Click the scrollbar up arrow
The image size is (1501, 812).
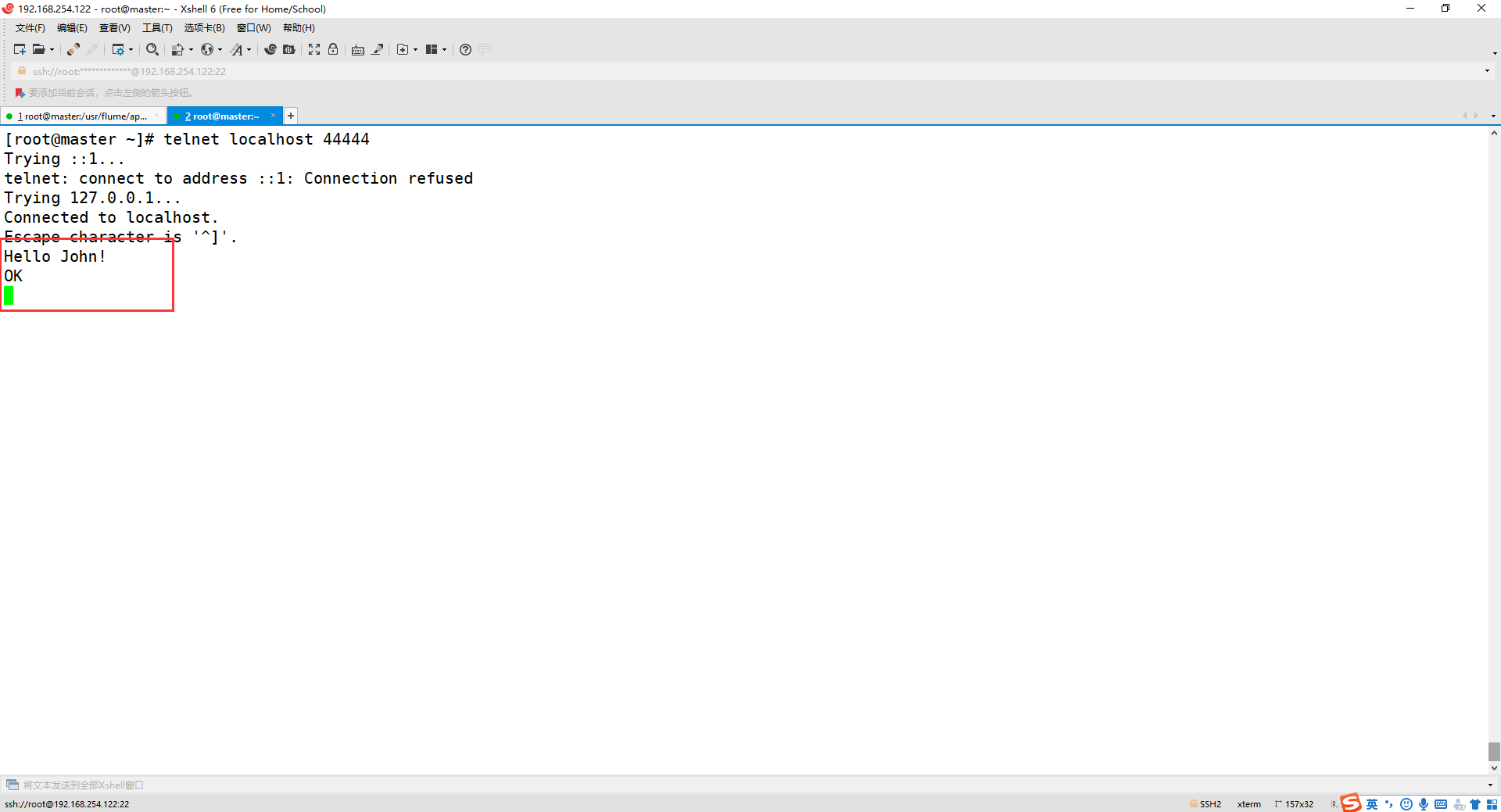click(1494, 133)
